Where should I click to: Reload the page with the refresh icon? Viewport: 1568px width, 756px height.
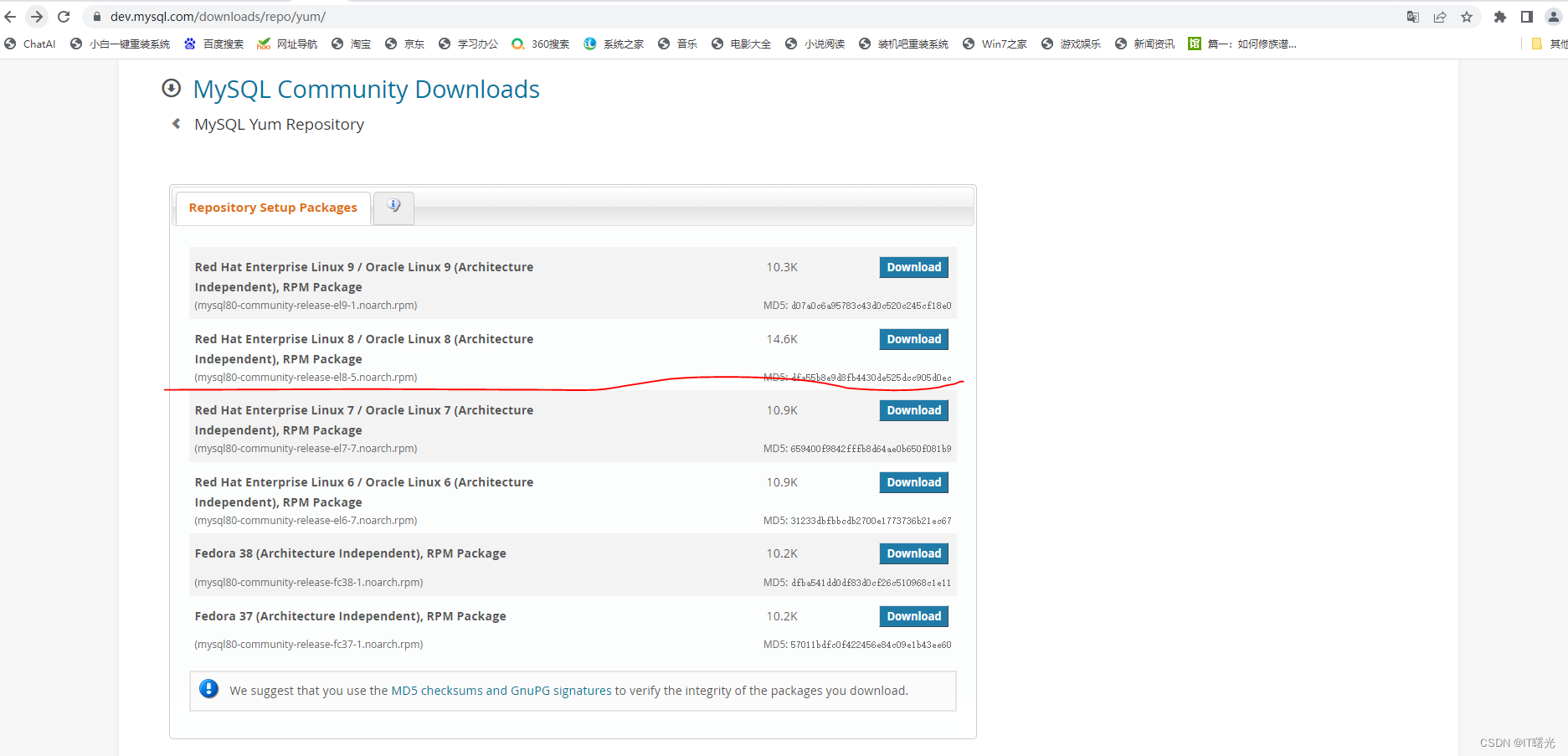(64, 17)
